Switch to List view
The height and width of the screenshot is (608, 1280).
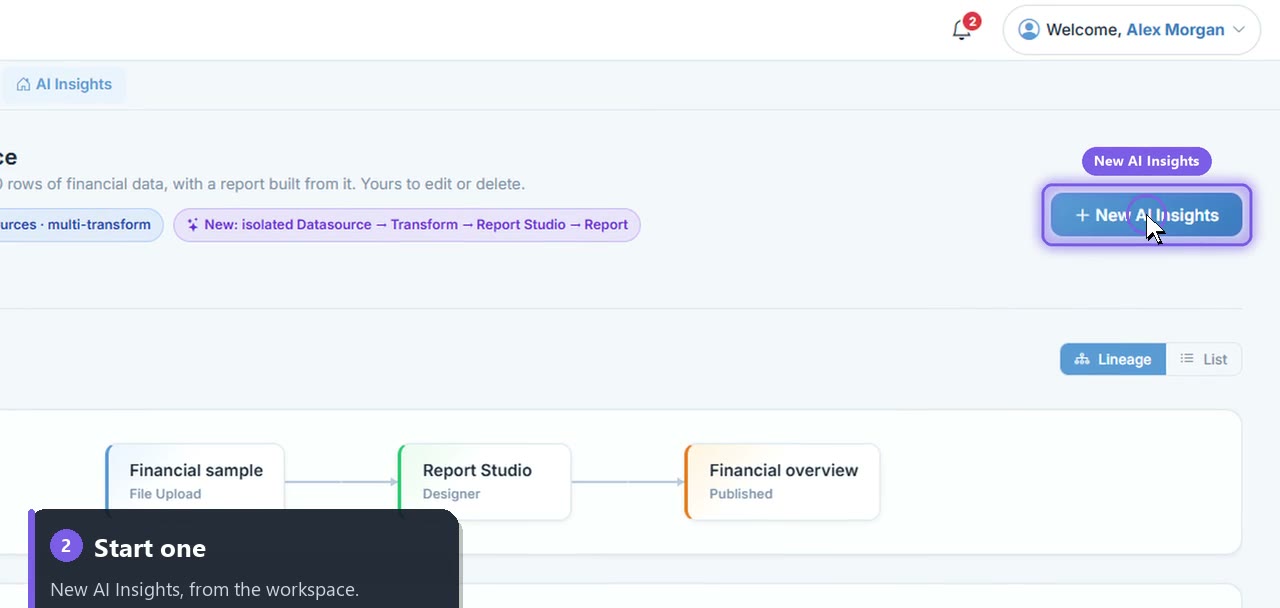coord(1203,359)
